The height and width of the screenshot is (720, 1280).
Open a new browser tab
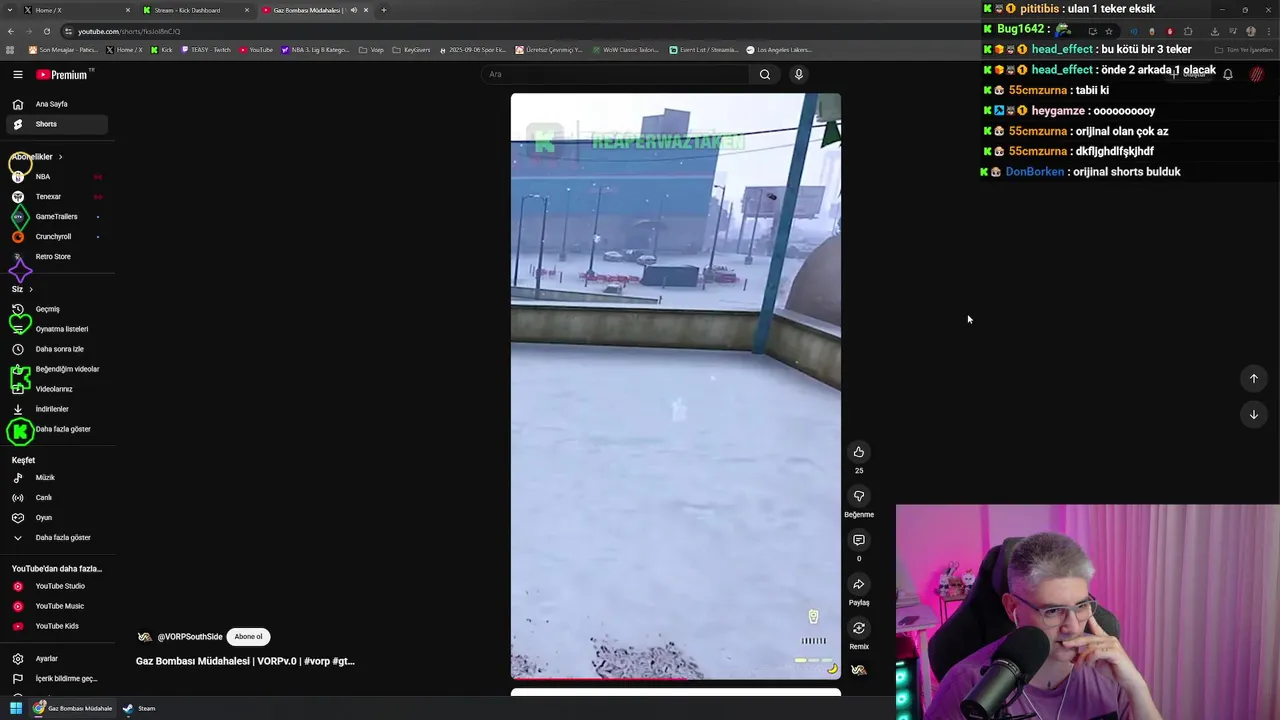[384, 10]
